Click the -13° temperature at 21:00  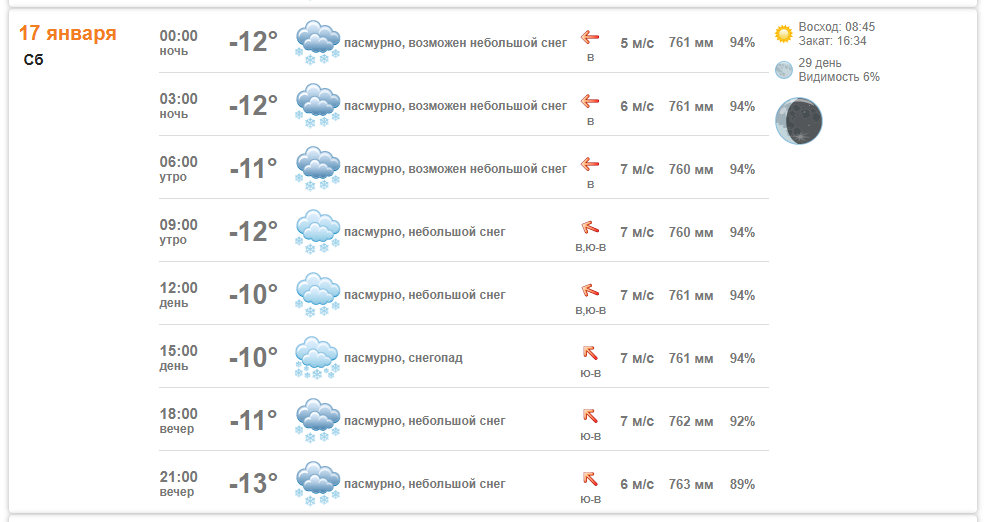pyautogui.click(x=253, y=484)
